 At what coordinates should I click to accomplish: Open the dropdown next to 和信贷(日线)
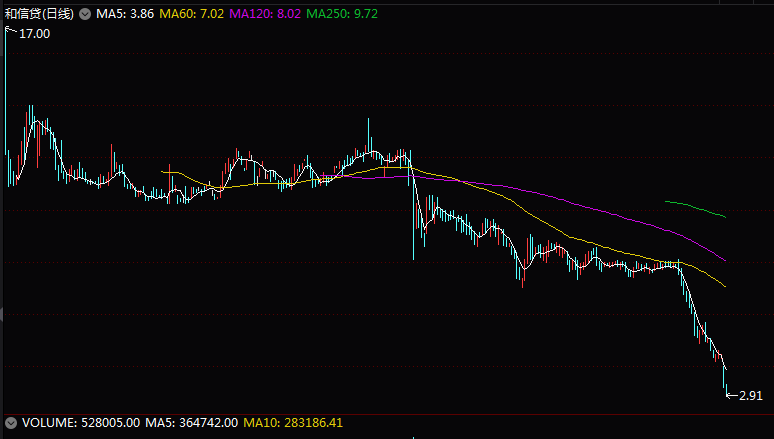click(x=85, y=14)
